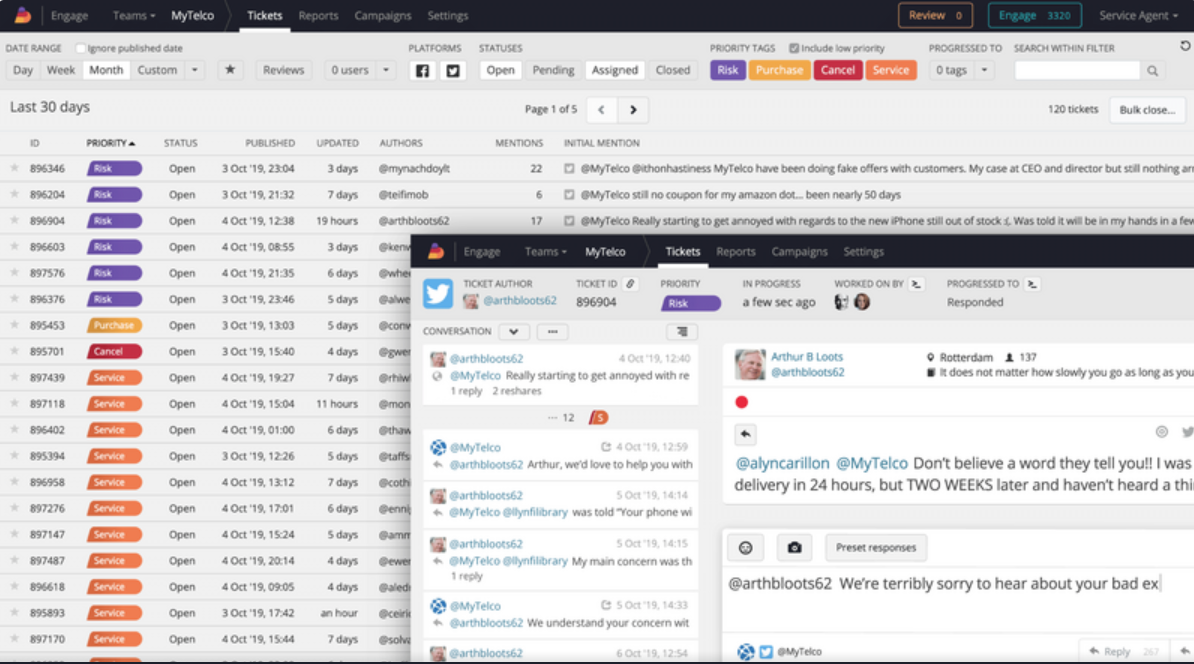Toggle the Facebook platform filter icon
1194x664 pixels.
tap(423, 70)
